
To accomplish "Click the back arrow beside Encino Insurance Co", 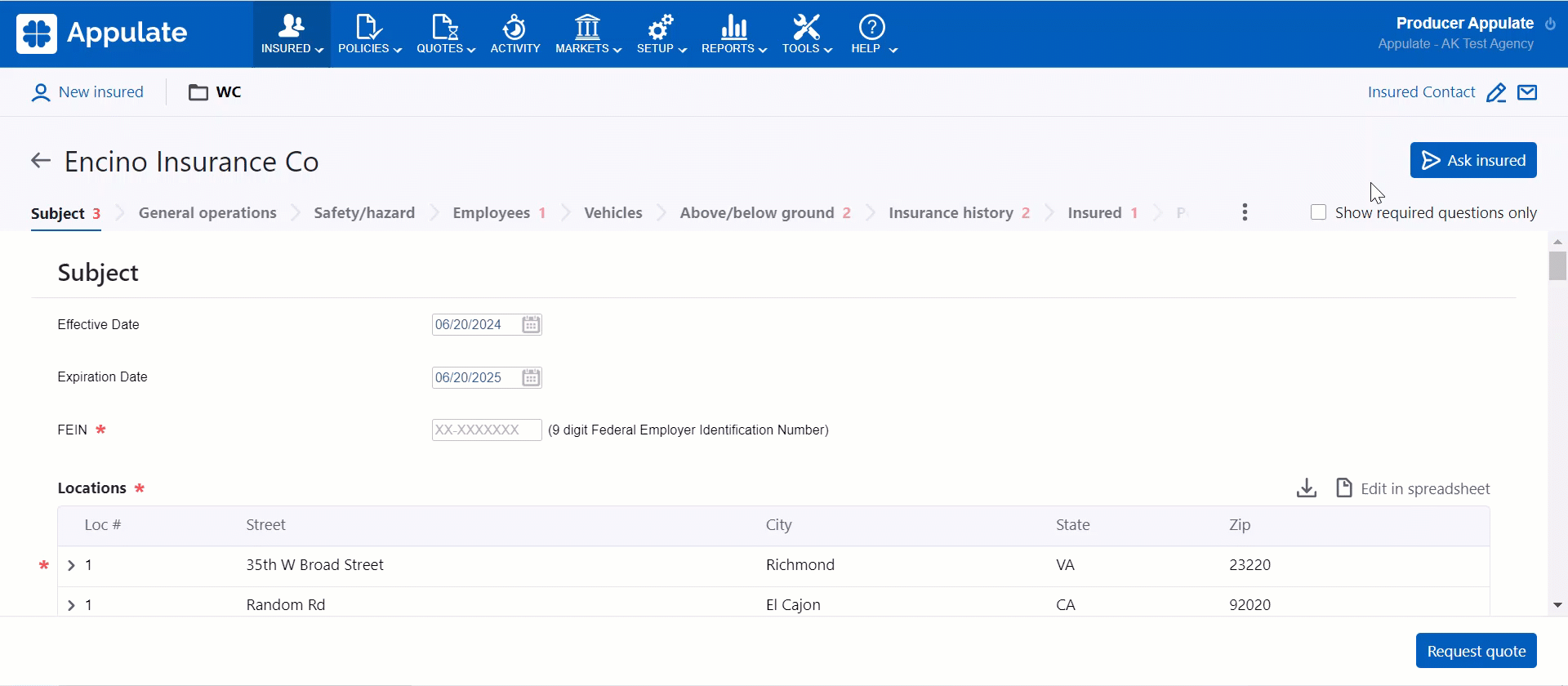I will coord(41,161).
